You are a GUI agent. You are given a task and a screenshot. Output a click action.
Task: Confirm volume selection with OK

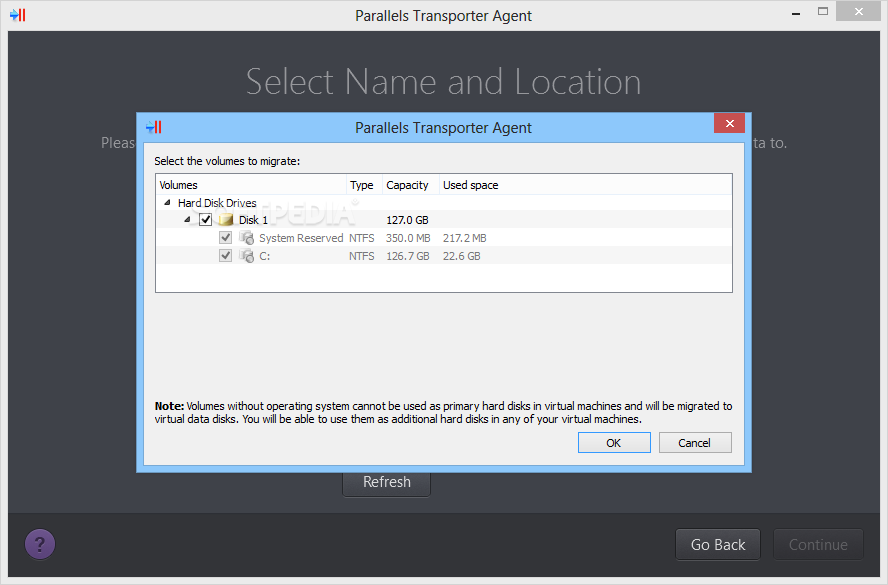614,443
